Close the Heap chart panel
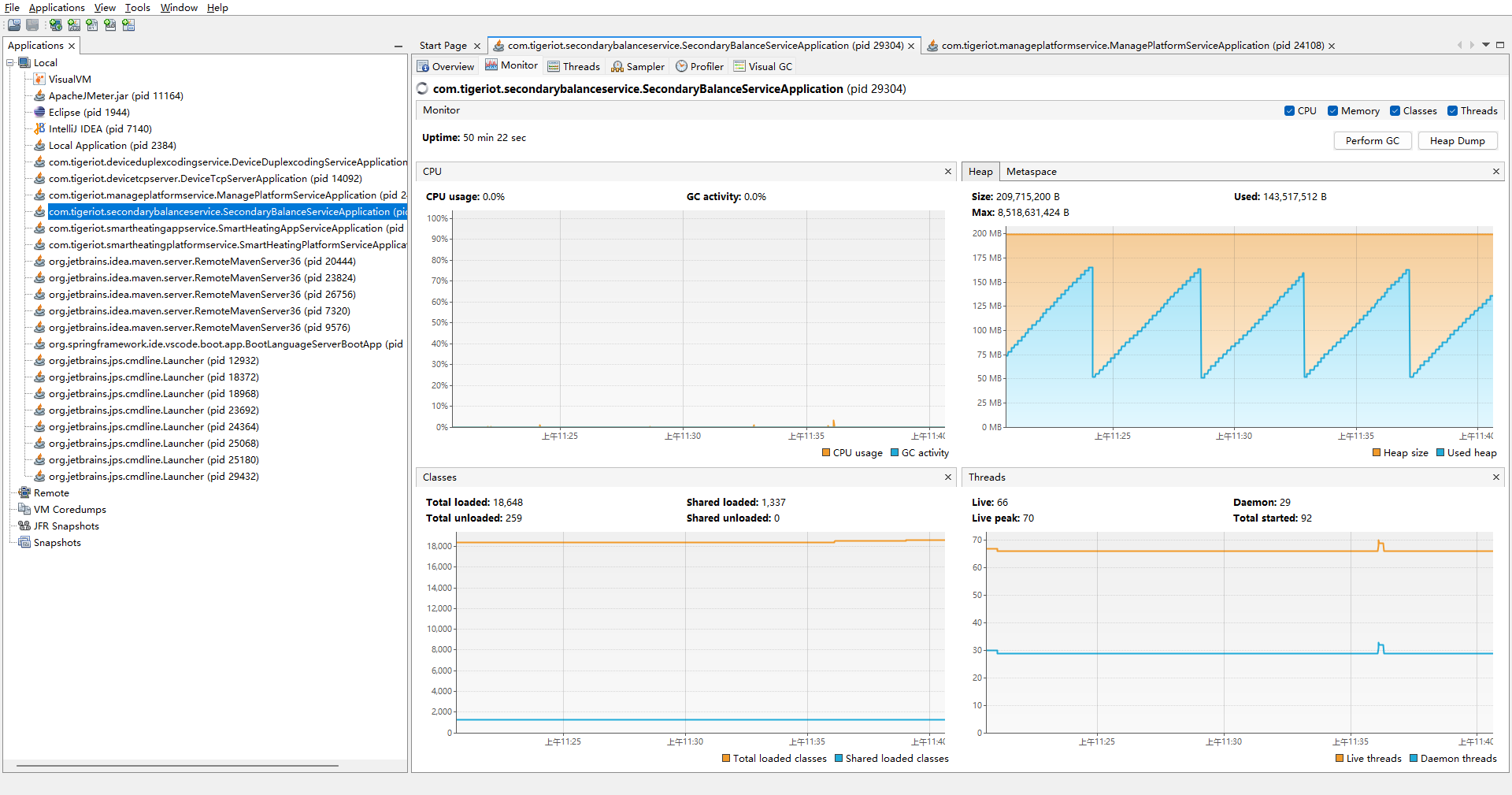The height and width of the screenshot is (795, 1512). [x=1496, y=172]
